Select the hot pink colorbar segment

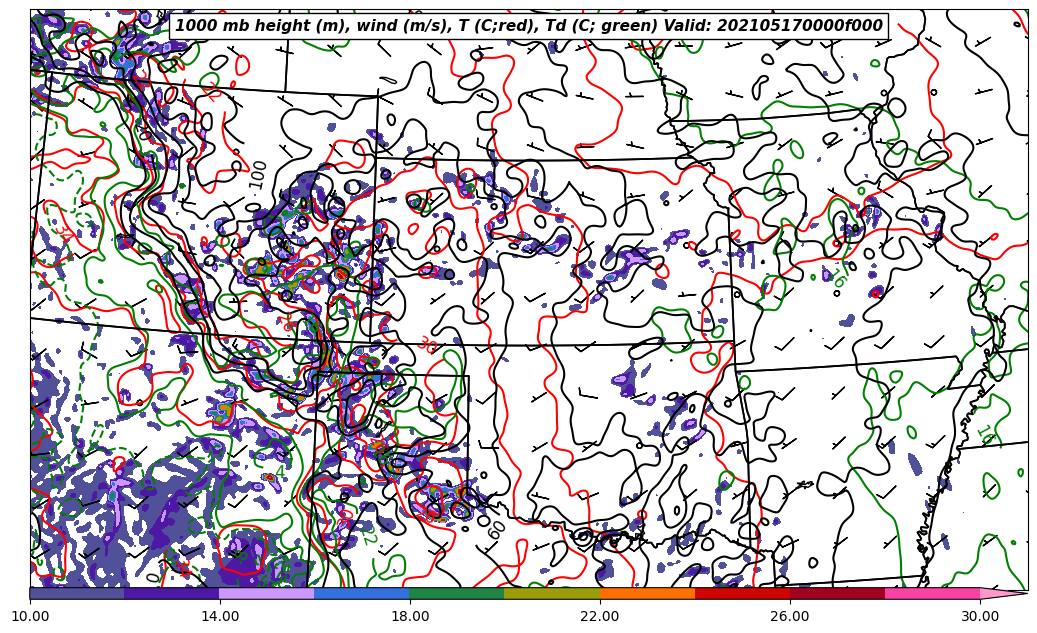pos(932,593)
